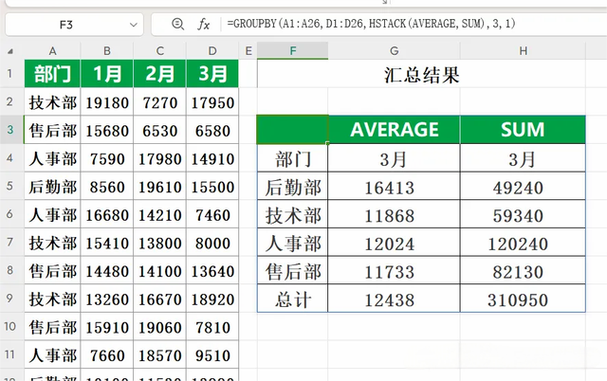The height and width of the screenshot is (381, 607).
Task: Select column H header
Action: [523, 51]
